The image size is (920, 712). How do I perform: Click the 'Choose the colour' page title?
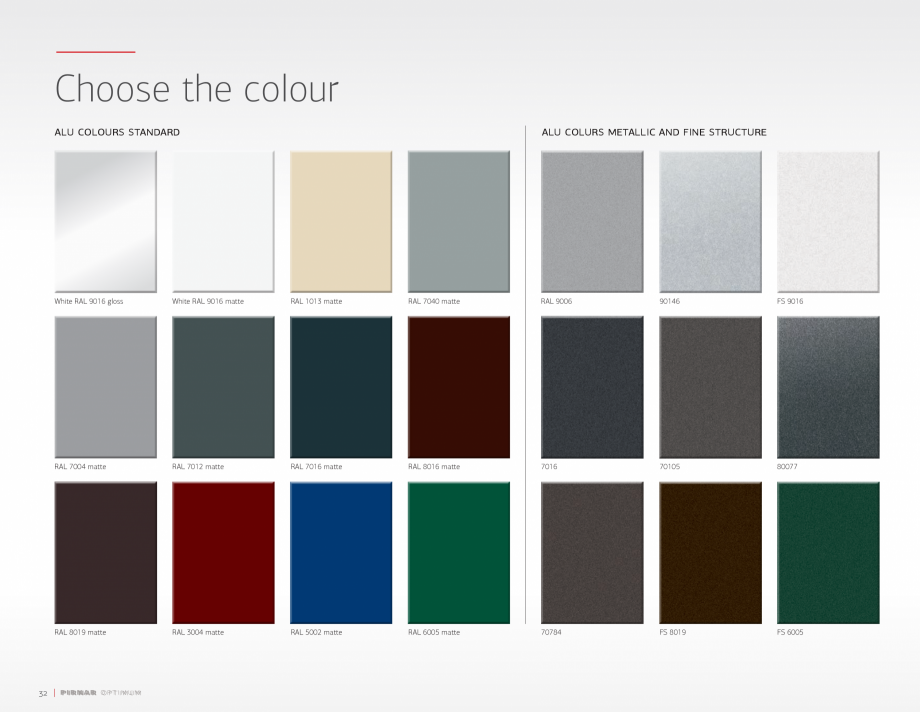click(x=197, y=89)
